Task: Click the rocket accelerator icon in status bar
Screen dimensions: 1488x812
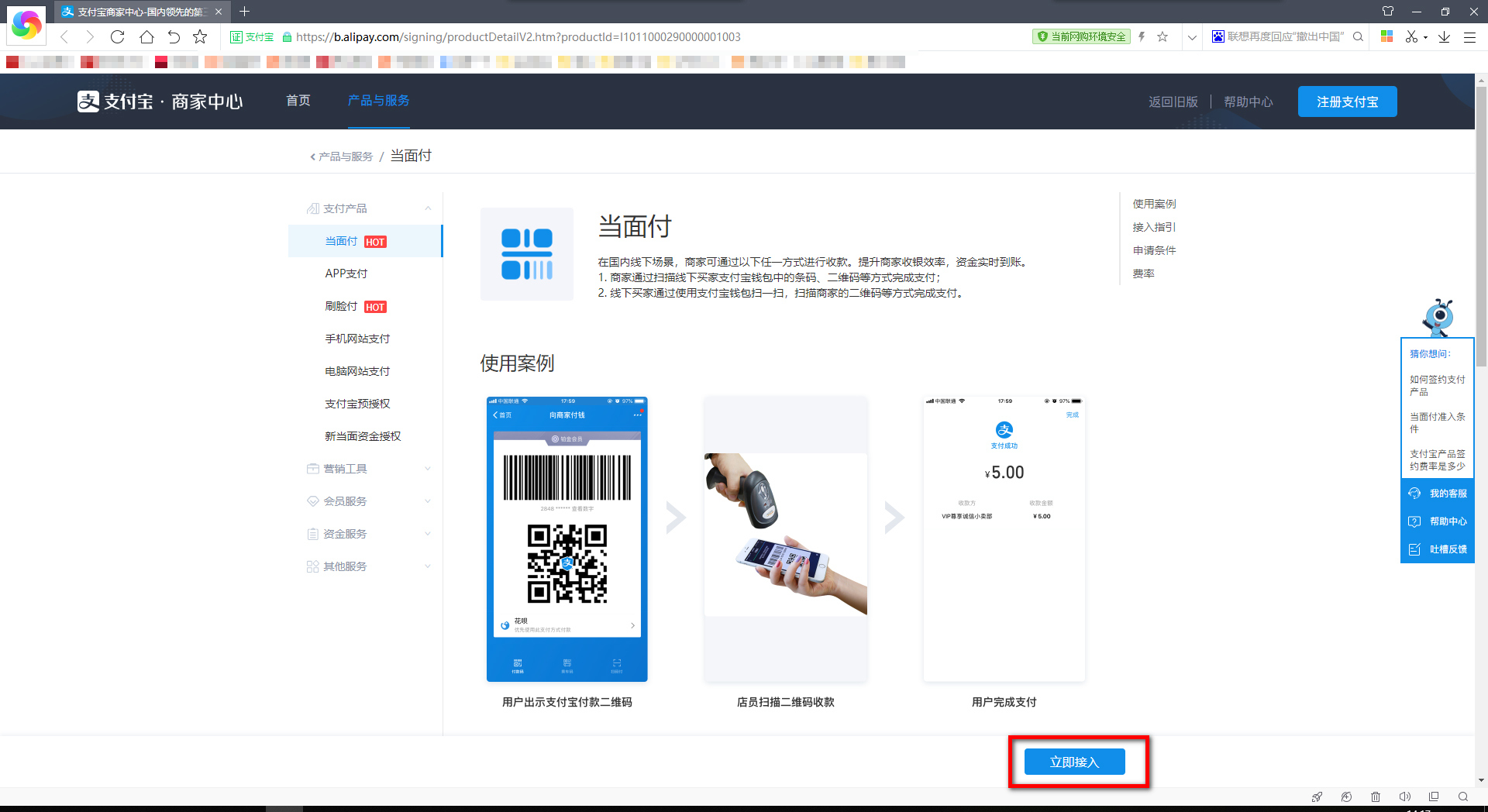Action: [1317, 797]
